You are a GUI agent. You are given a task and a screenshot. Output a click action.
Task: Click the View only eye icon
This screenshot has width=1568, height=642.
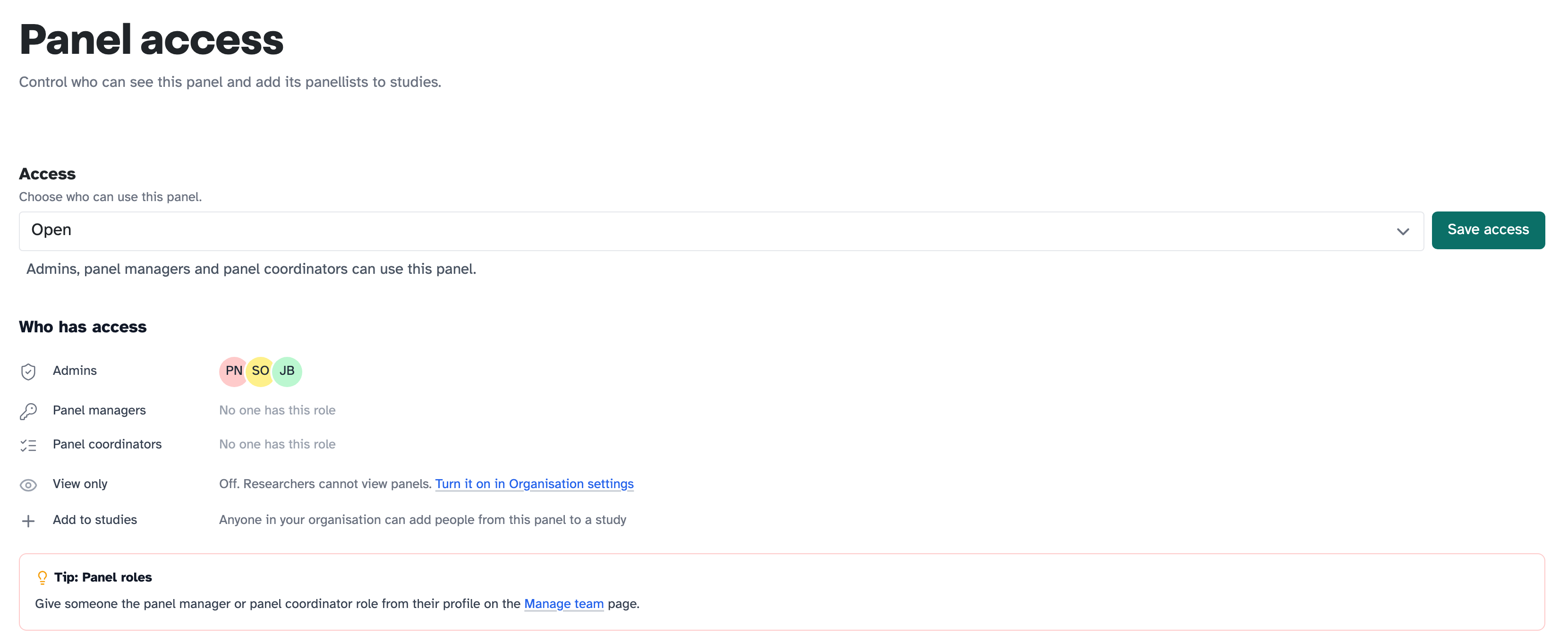[x=28, y=485]
